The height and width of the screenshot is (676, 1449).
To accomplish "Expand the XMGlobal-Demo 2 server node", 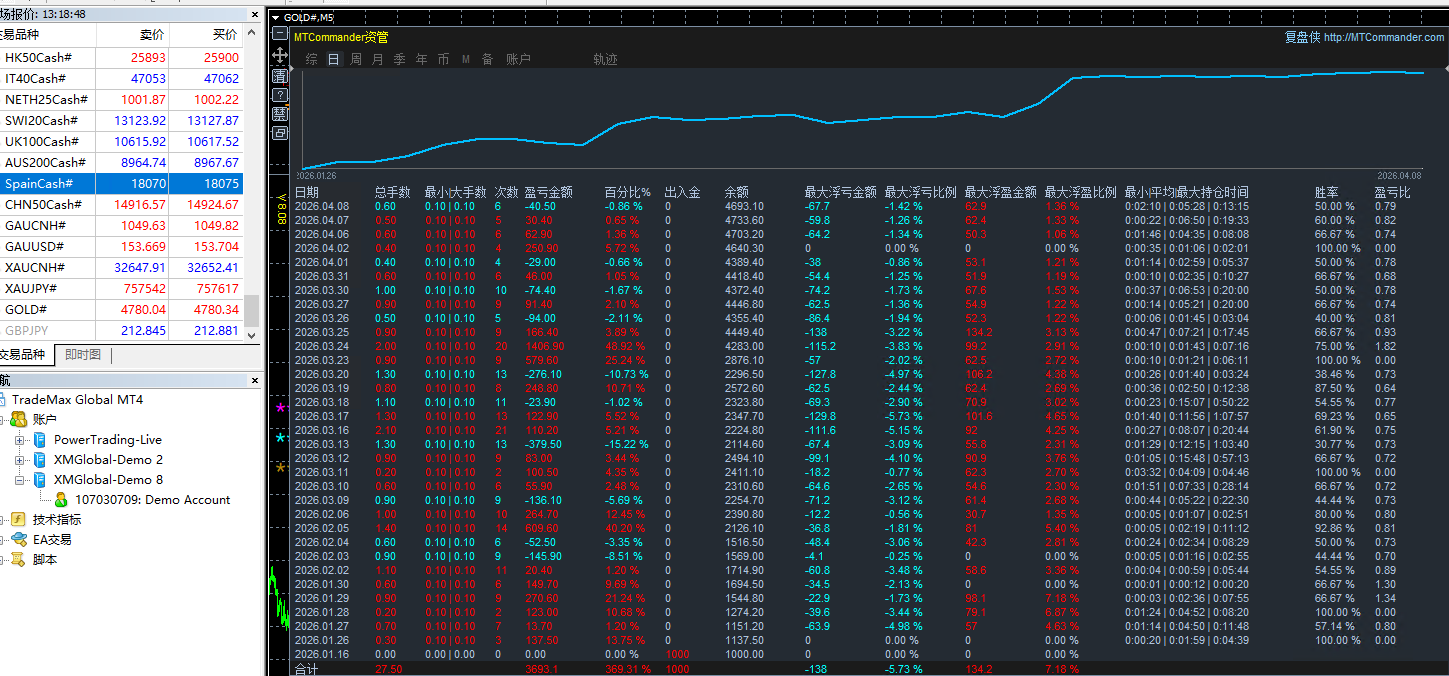I will tap(20, 460).
